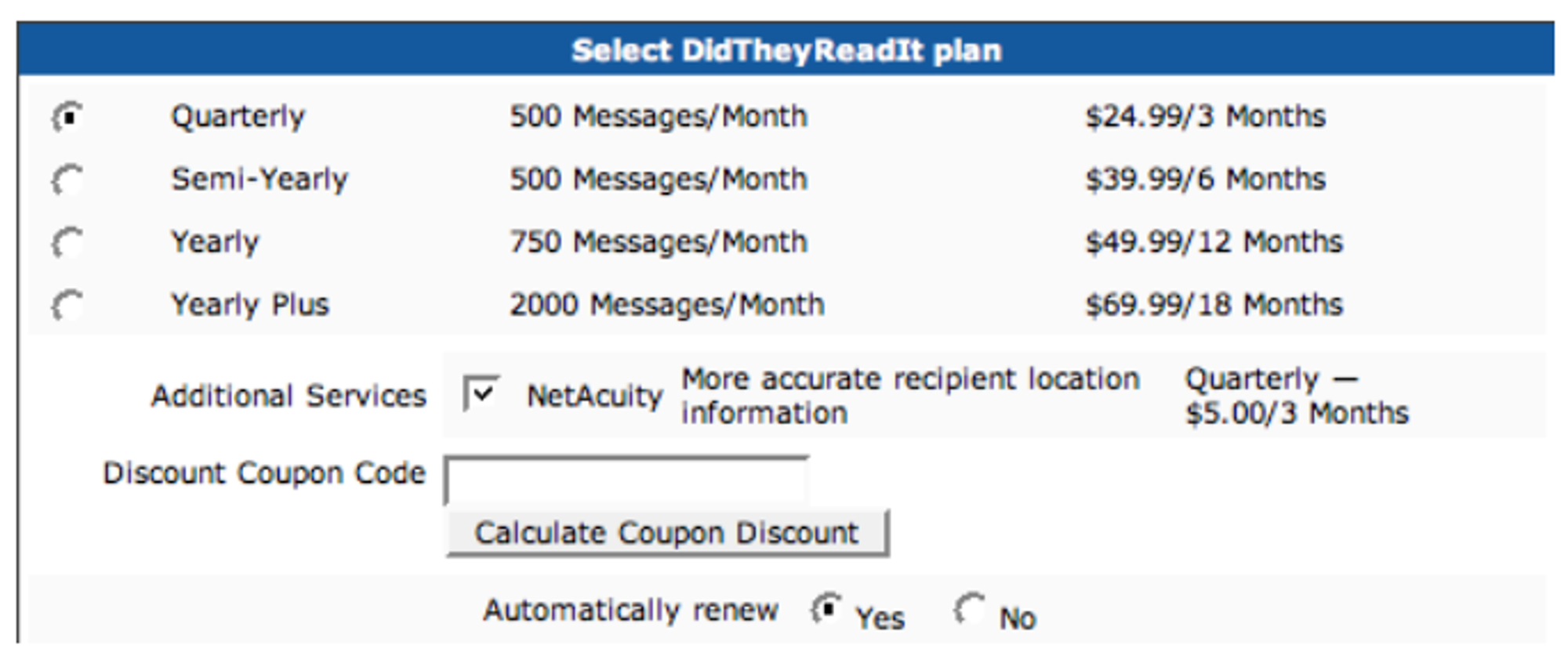This screenshot has width=1568, height=663.
Task: Choose the Semi-Yearly plan radio button
Action: [68, 180]
